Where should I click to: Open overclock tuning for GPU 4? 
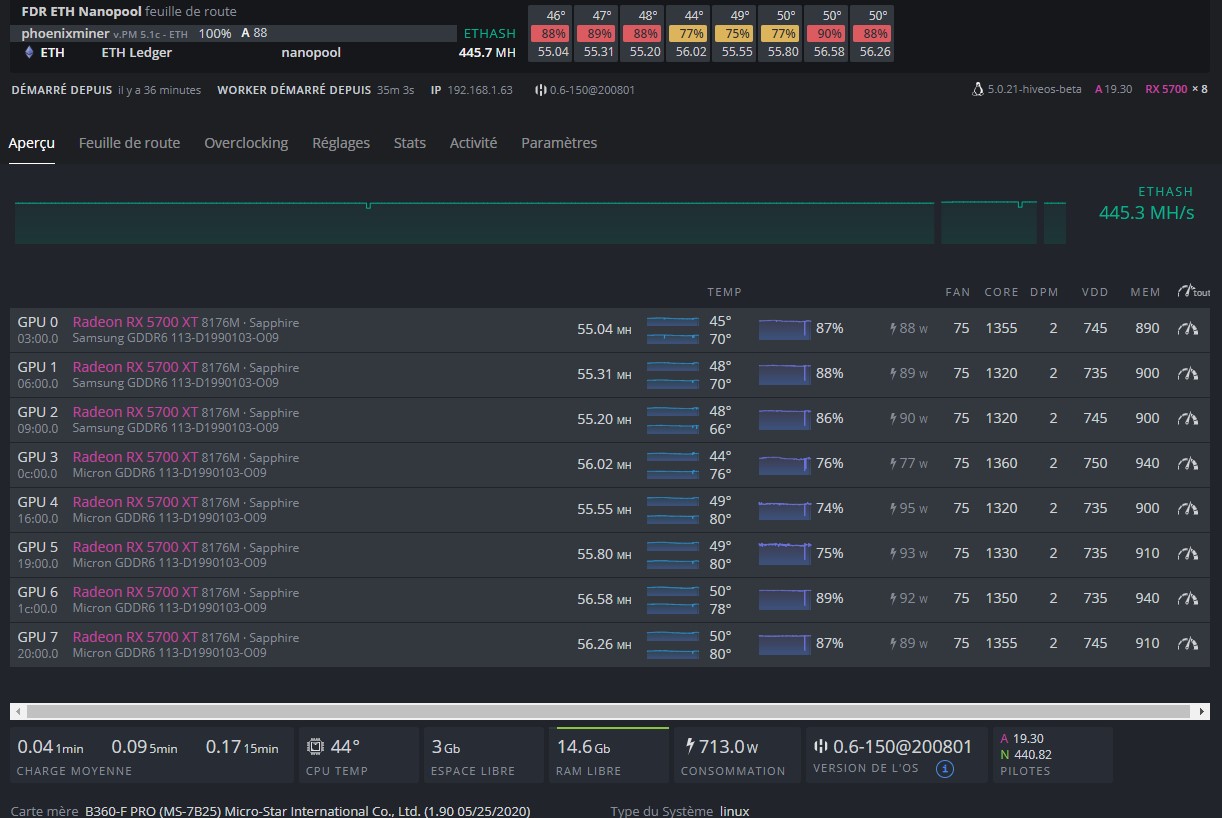coord(1188,508)
